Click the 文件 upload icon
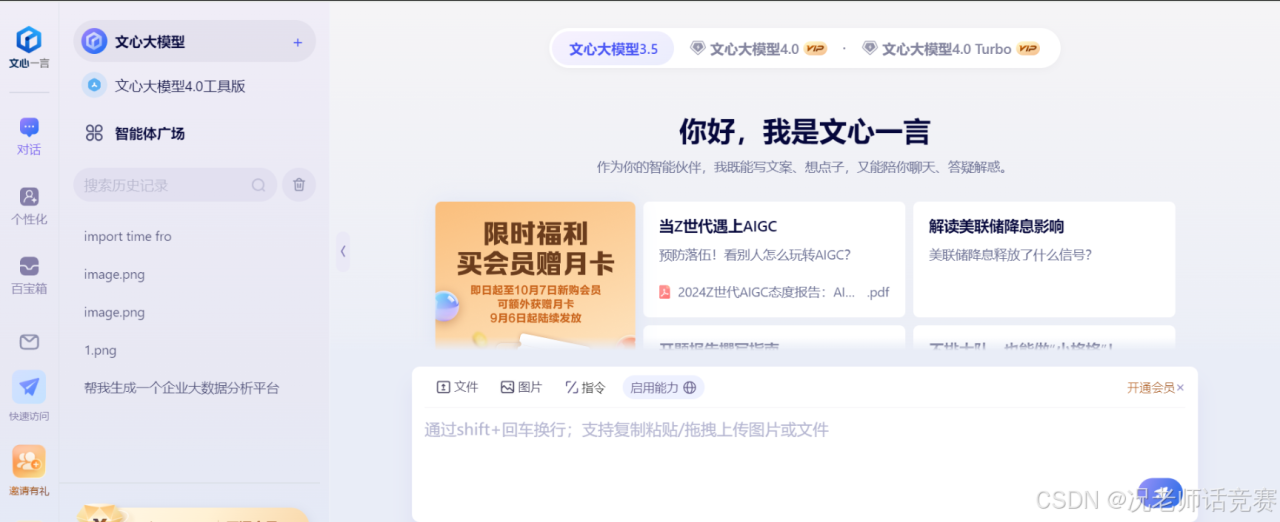The height and width of the screenshot is (522, 1280). 443,387
